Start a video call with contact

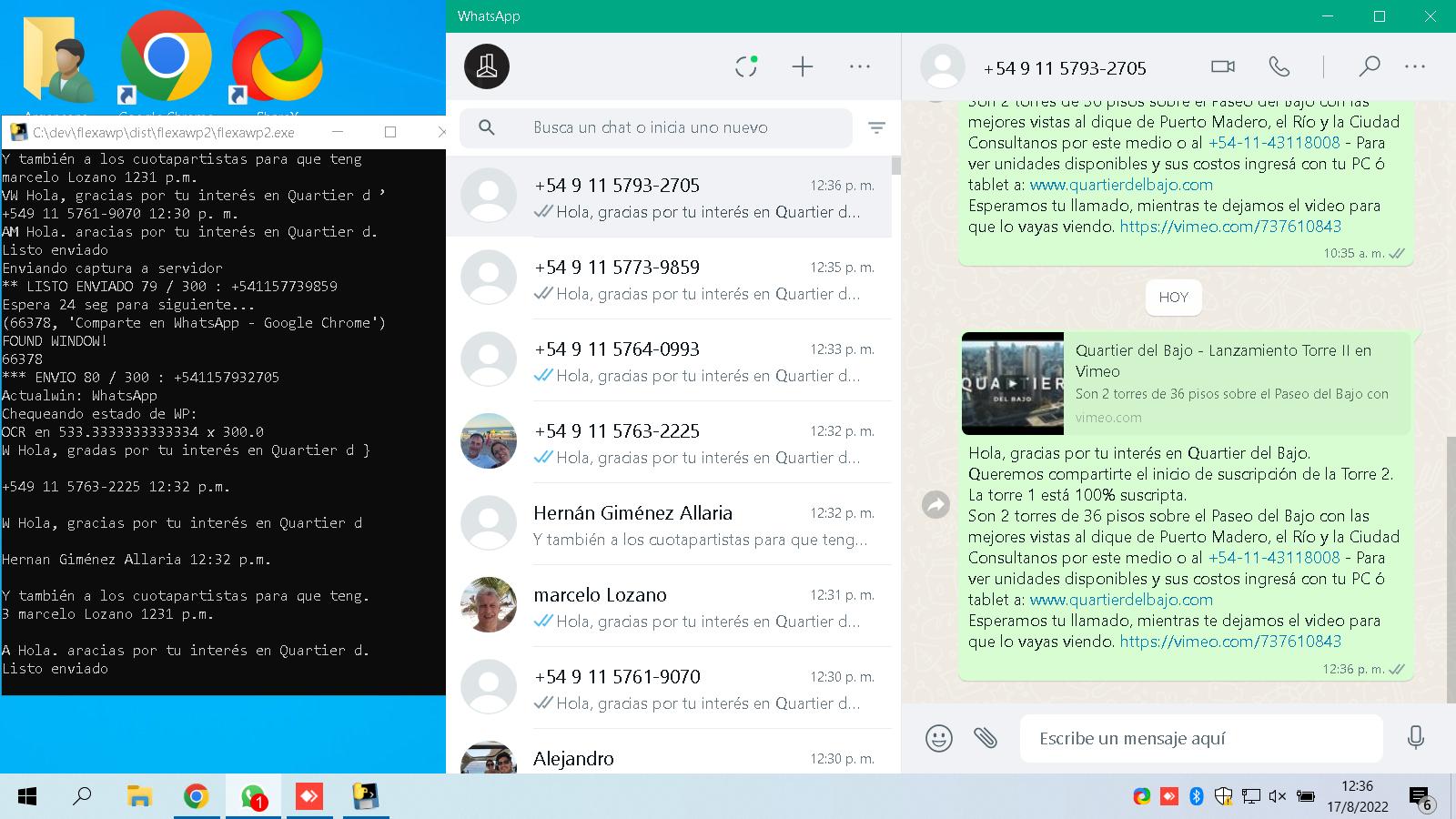pos(1223,66)
